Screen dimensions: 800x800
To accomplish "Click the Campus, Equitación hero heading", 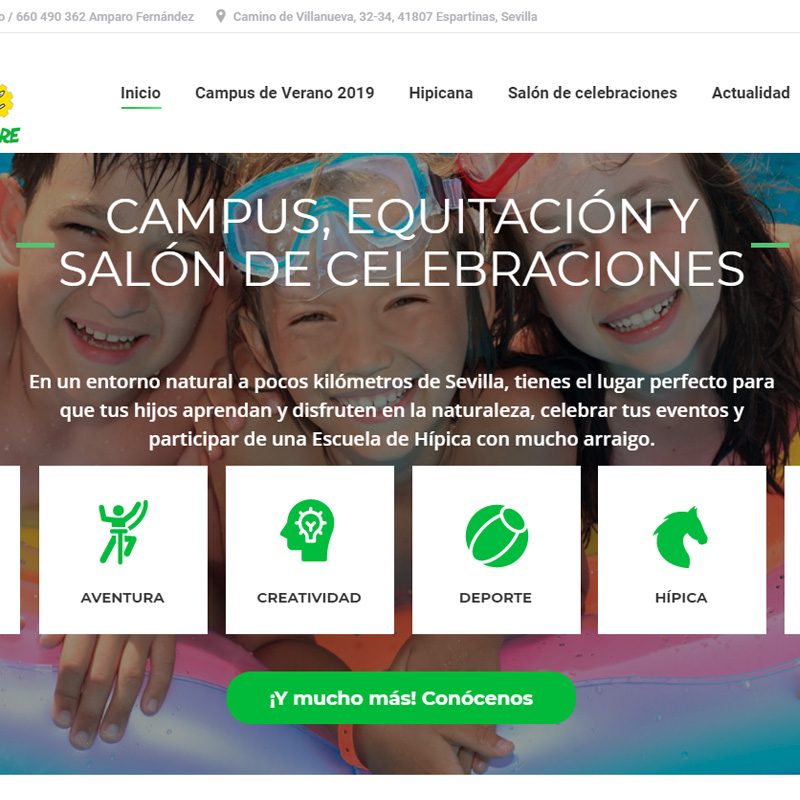I will [402, 243].
